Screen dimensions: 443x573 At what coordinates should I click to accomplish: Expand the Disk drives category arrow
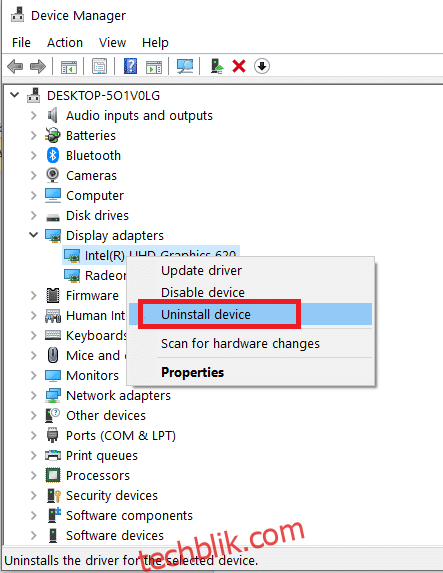coord(34,216)
